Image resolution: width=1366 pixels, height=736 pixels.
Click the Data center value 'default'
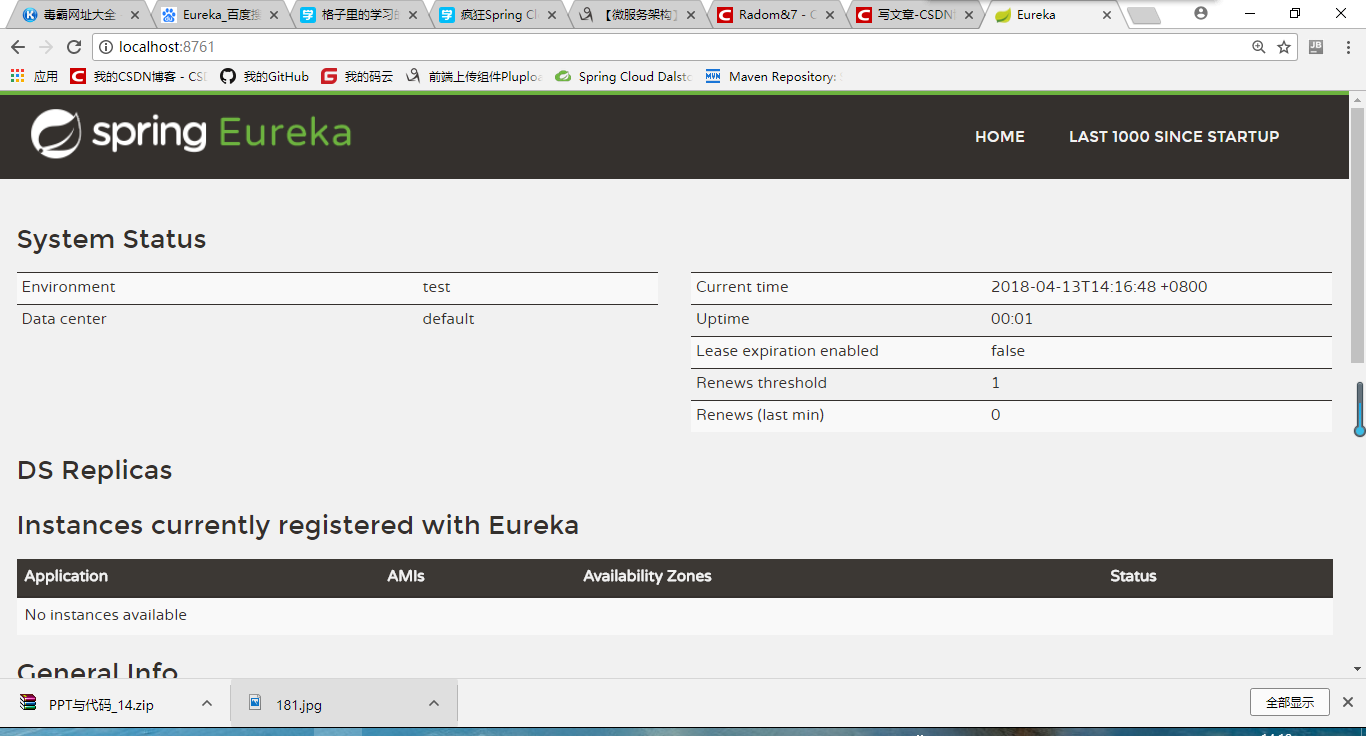(x=448, y=319)
